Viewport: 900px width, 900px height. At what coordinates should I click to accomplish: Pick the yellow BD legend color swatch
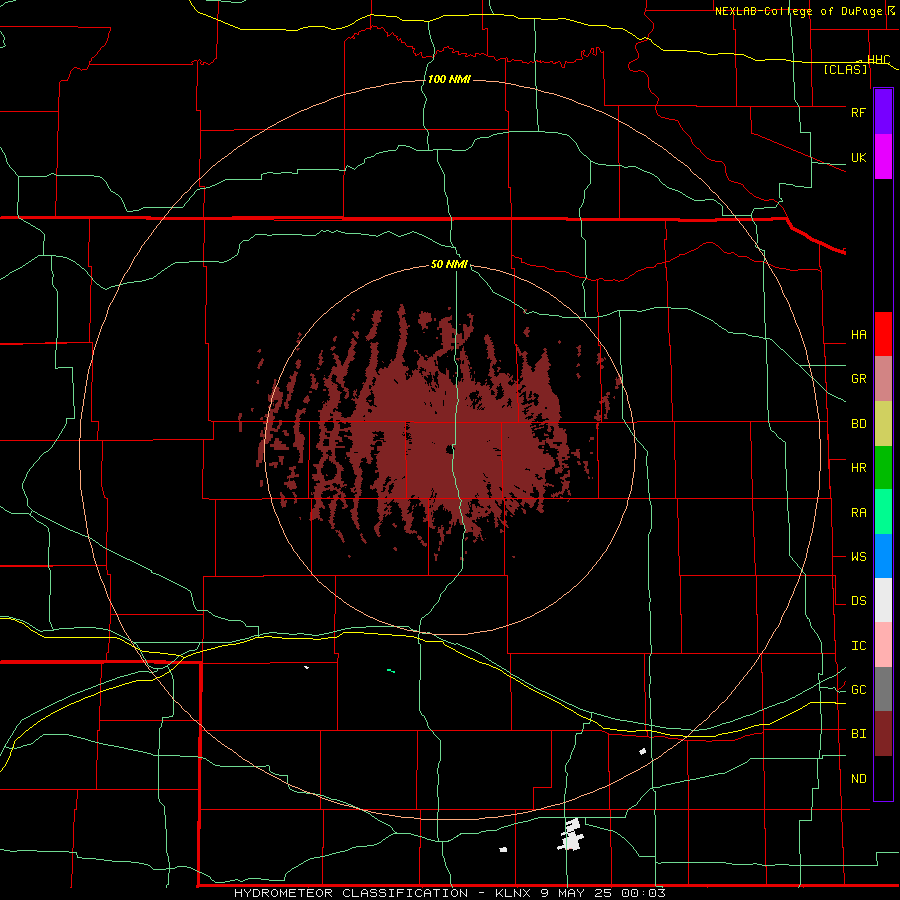[x=883, y=424]
